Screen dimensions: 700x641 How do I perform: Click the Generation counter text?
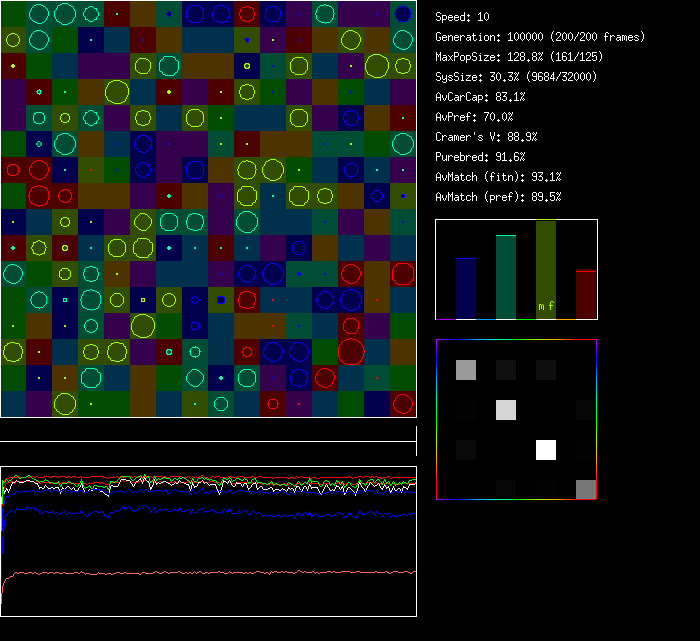coord(540,37)
